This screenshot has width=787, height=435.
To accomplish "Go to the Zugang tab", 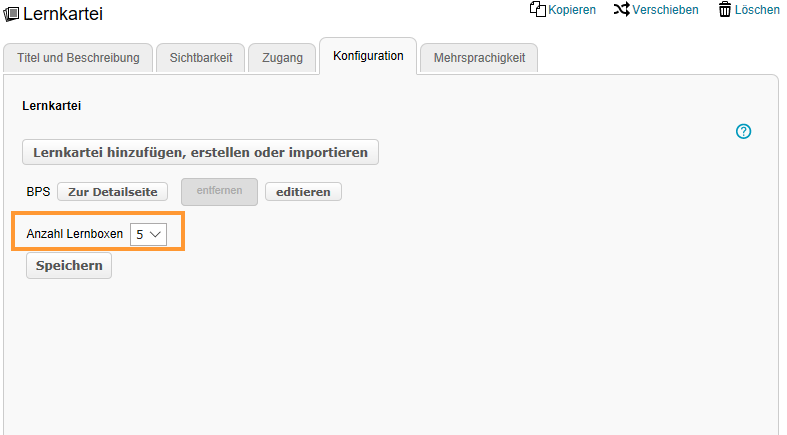I will 283,58.
